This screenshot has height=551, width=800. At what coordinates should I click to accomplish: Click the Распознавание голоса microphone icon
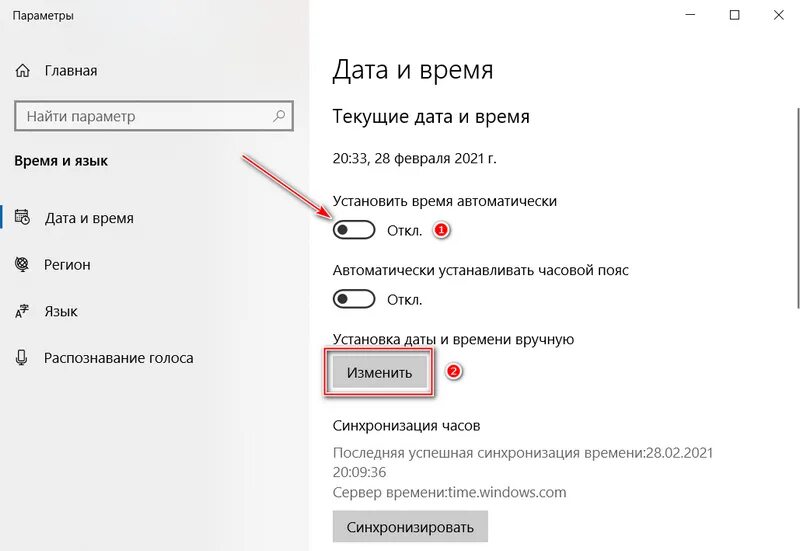coord(21,358)
